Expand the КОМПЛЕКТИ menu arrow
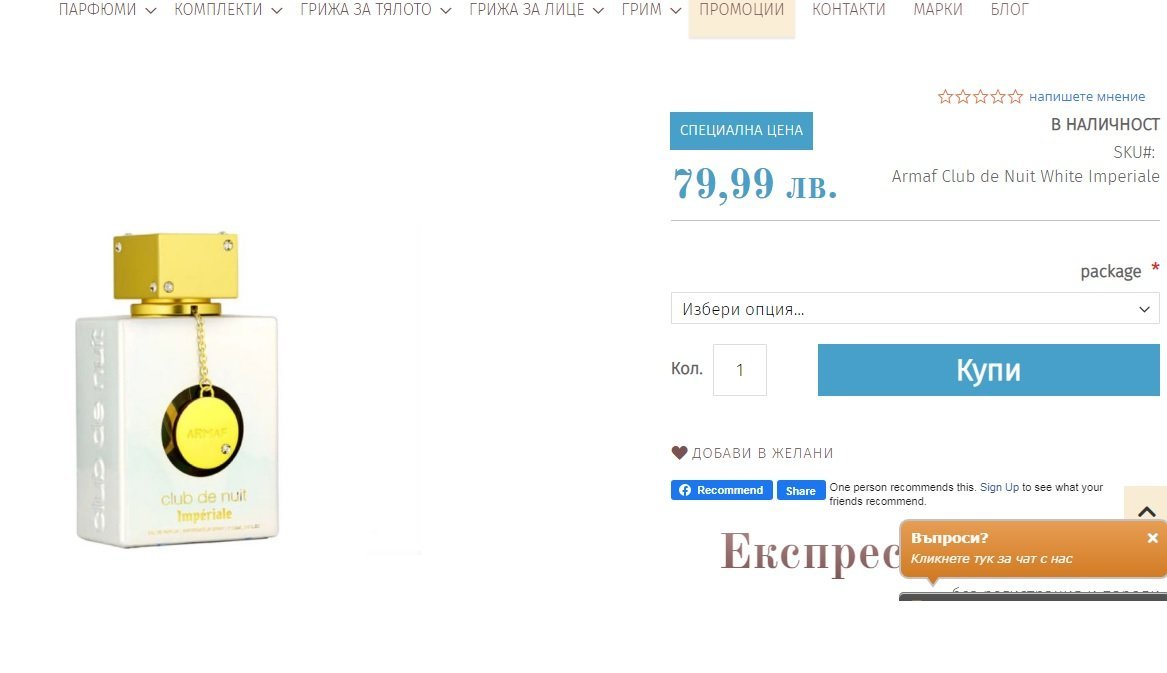The image size is (1167, 673). click(277, 10)
